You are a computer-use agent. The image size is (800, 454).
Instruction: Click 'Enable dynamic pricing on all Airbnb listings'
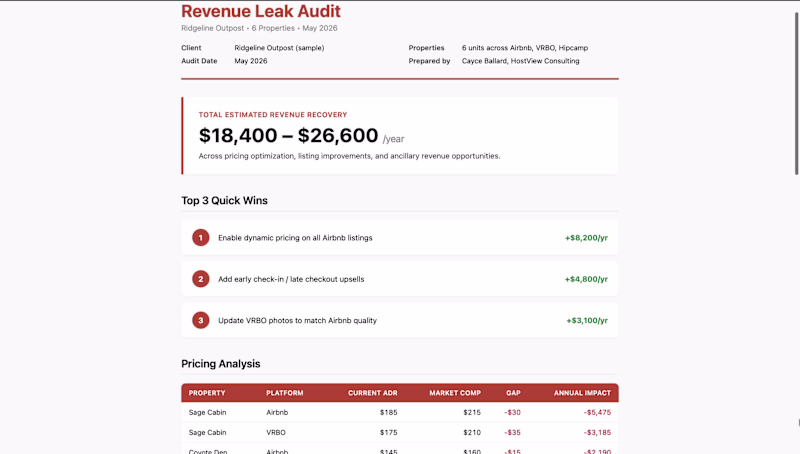pyautogui.click(x=295, y=238)
